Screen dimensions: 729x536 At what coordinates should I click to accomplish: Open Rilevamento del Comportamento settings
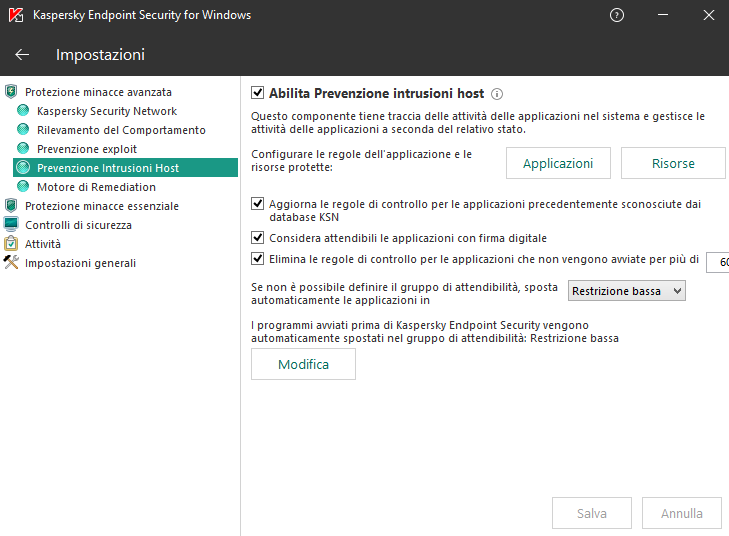point(121,130)
